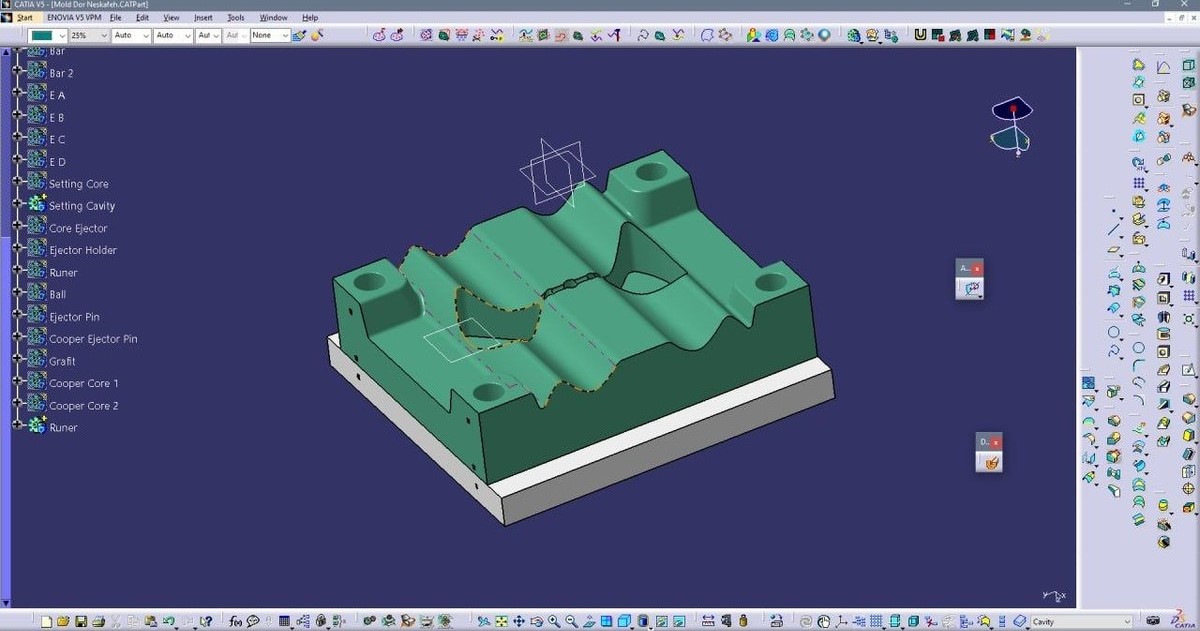Select Ejector Holder in the tree
This screenshot has width=1200, height=631.
[83, 250]
